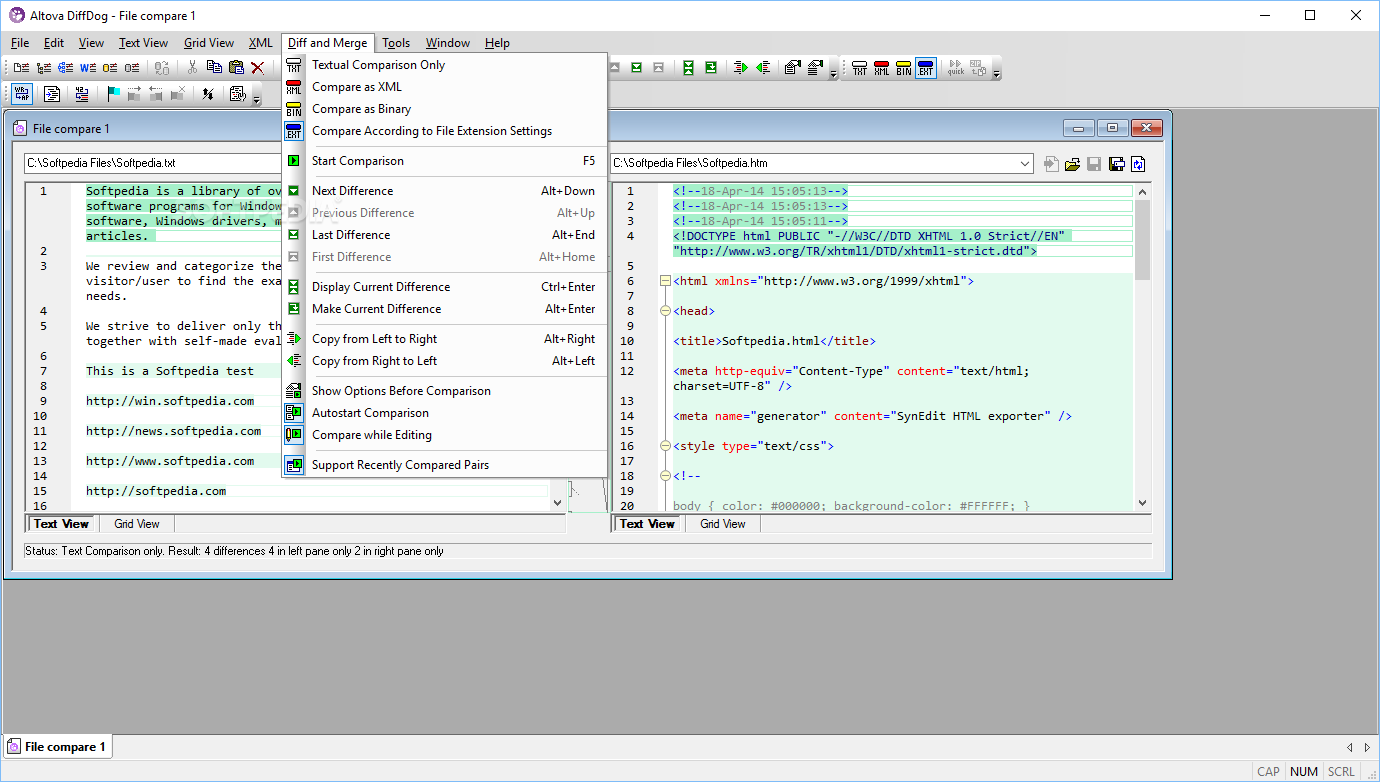The width and height of the screenshot is (1380, 782).
Task: Collapse the head element fold marker
Action: coord(665,311)
